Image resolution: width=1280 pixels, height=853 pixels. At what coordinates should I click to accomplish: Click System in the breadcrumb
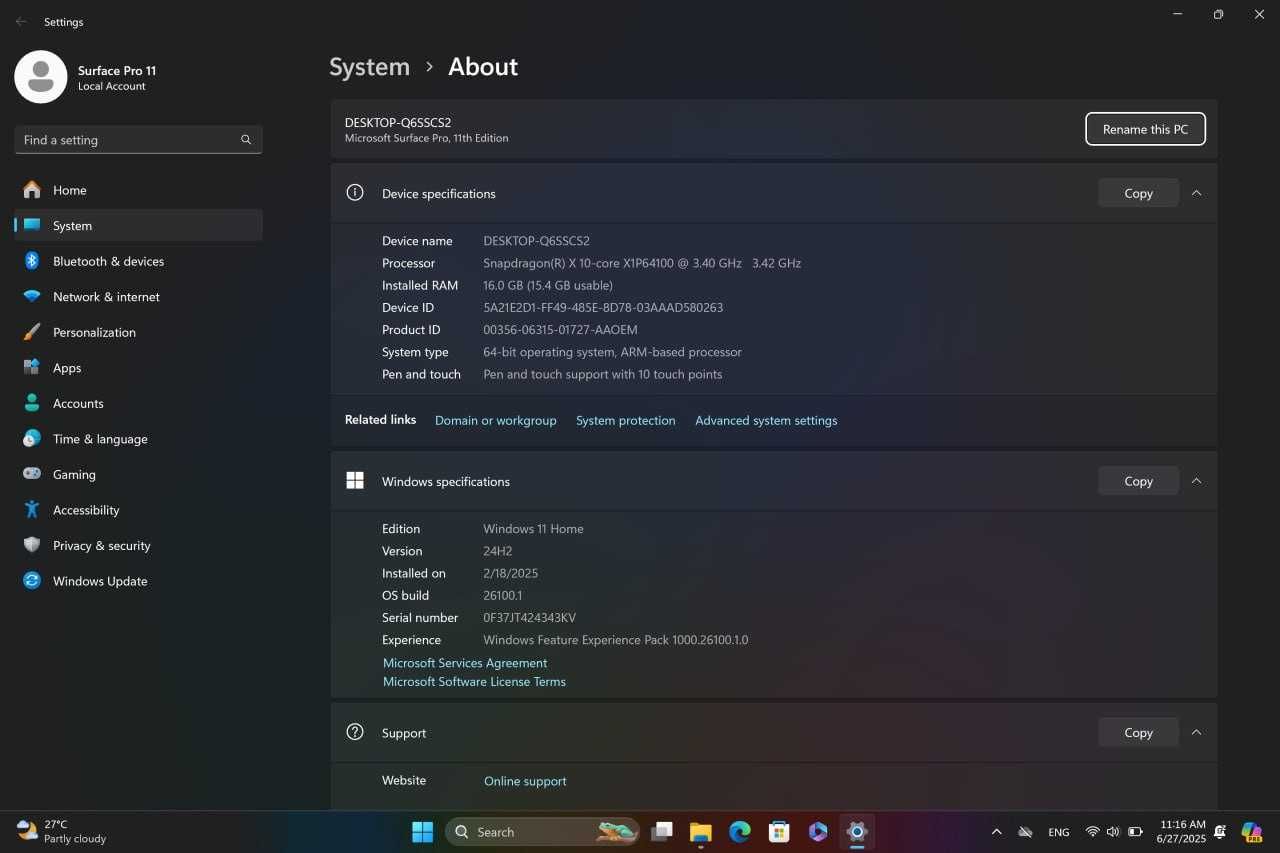point(369,67)
